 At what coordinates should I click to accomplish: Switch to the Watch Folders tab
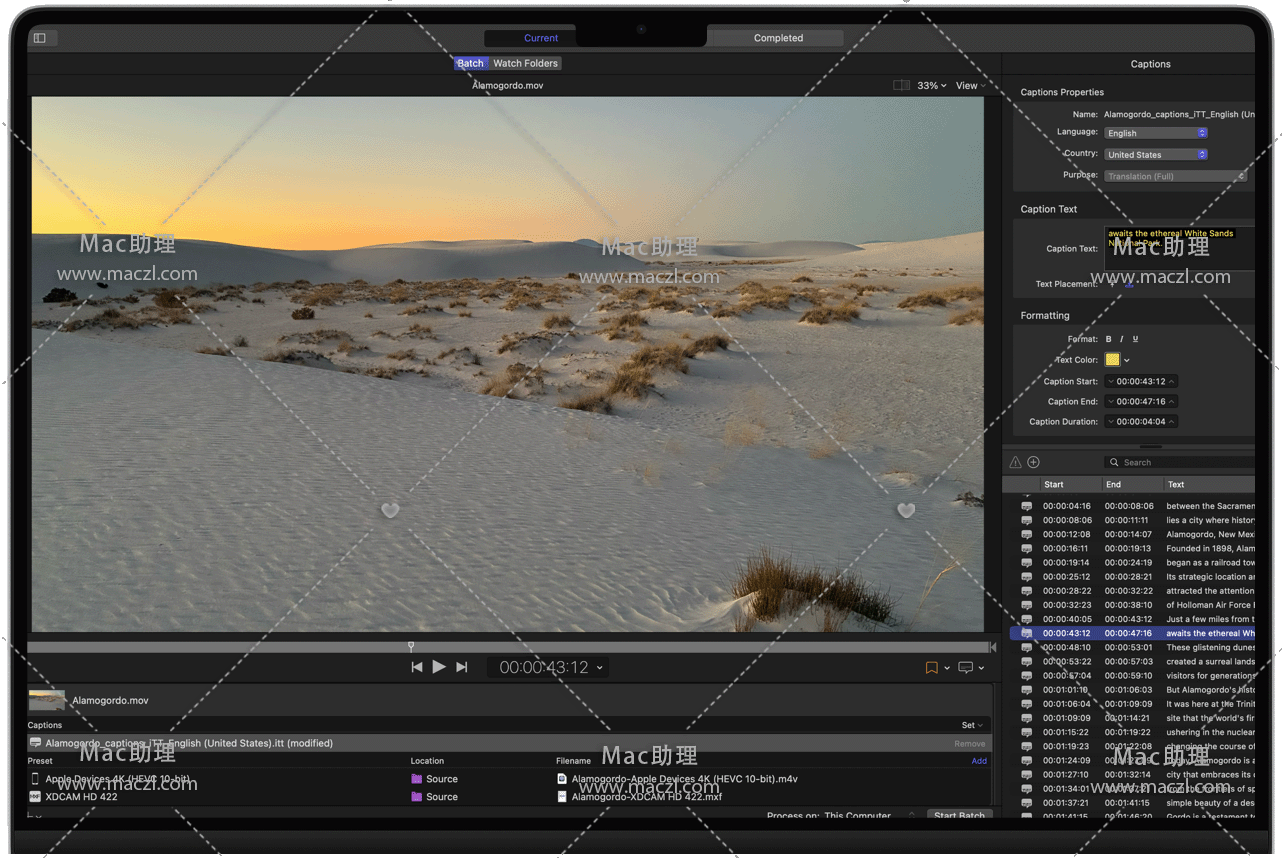(x=525, y=63)
